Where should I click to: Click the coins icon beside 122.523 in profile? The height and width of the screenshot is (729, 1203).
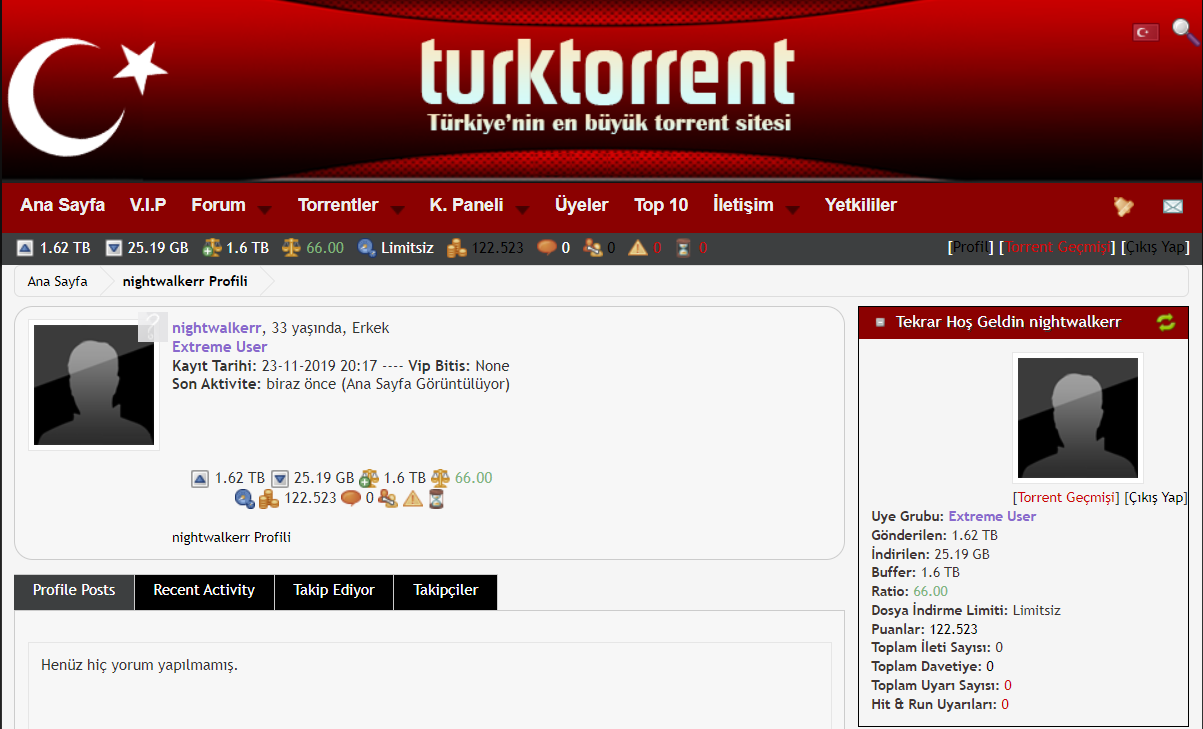(x=269, y=498)
